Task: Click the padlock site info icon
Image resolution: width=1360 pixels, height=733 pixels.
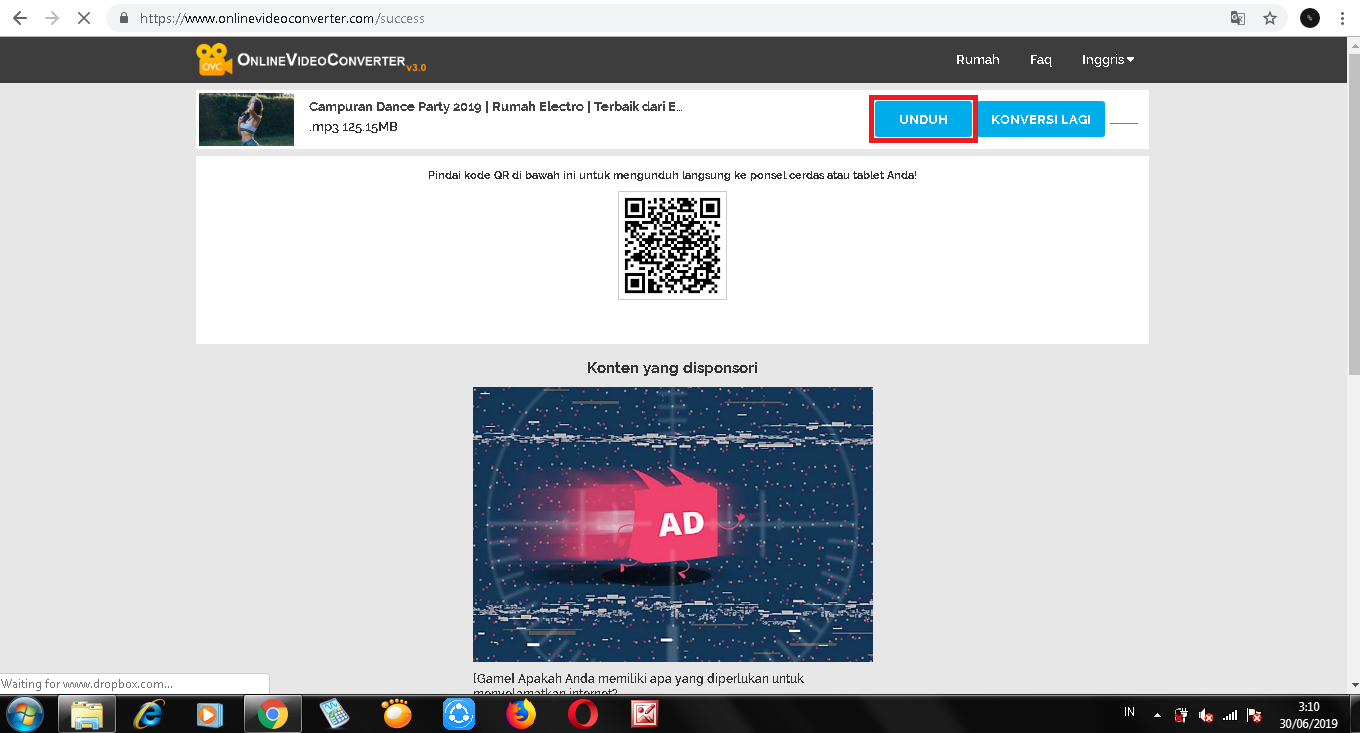Action: 124,18
